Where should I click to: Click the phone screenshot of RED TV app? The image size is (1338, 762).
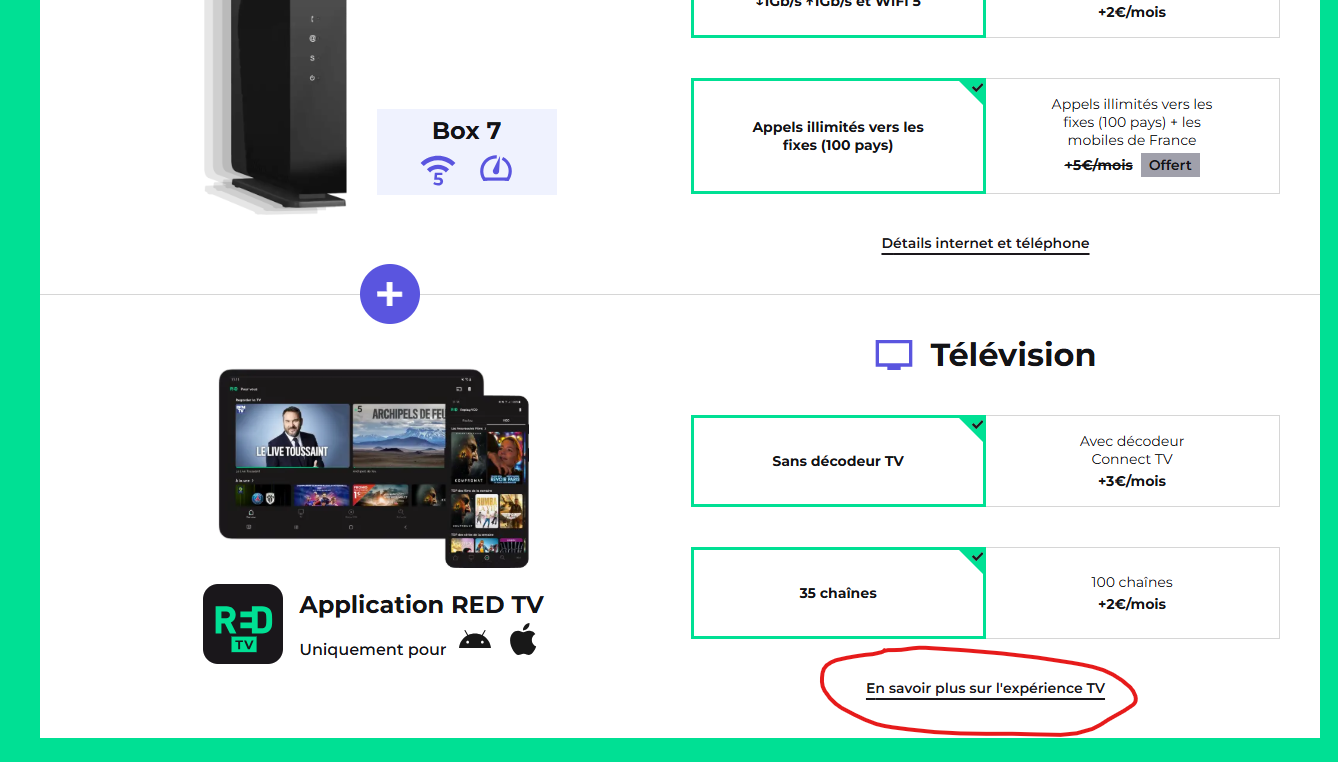(x=487, y=482)
